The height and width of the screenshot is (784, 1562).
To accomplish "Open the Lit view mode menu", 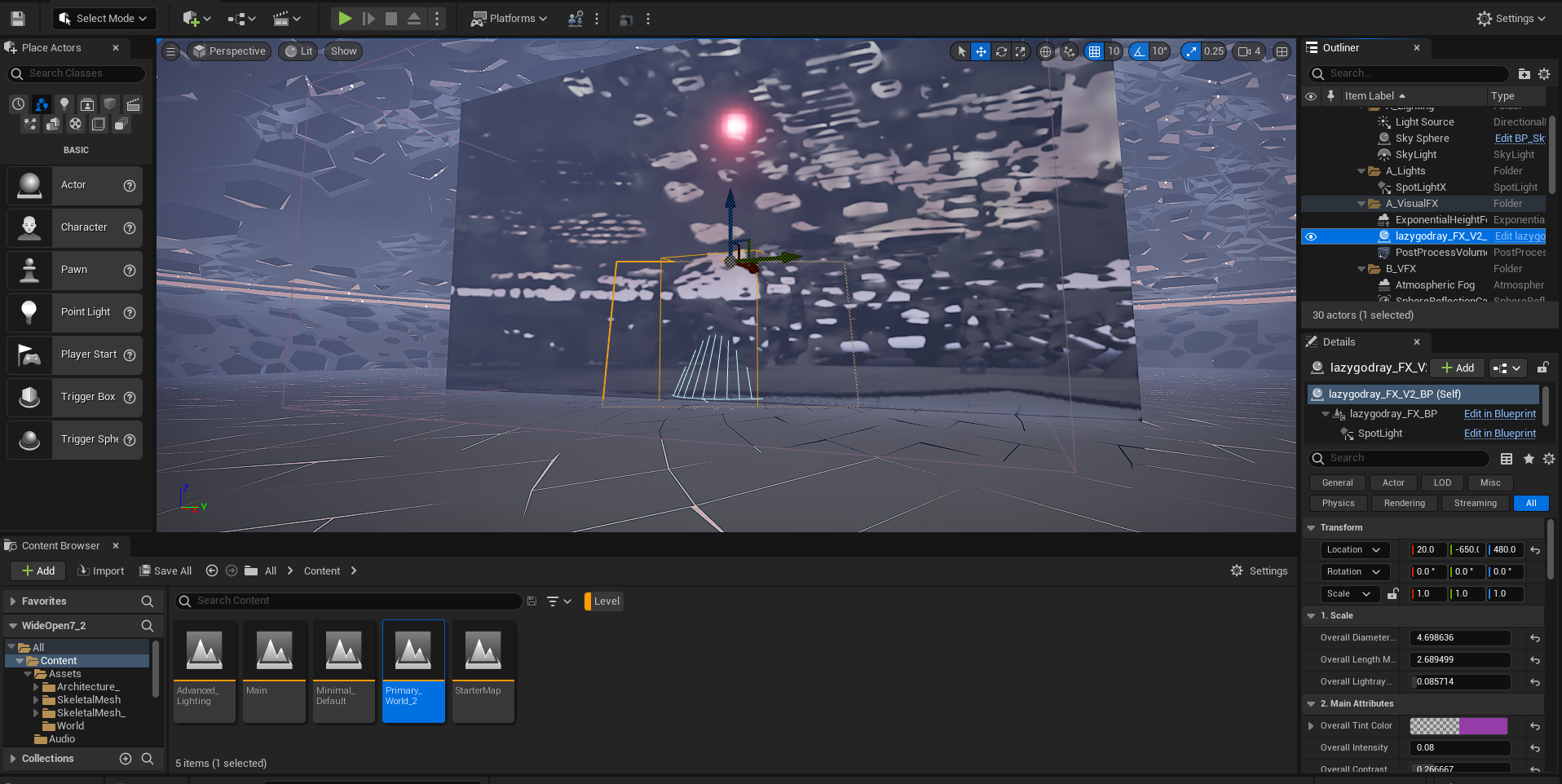I will pyautogui.click(x=298, y=51).
